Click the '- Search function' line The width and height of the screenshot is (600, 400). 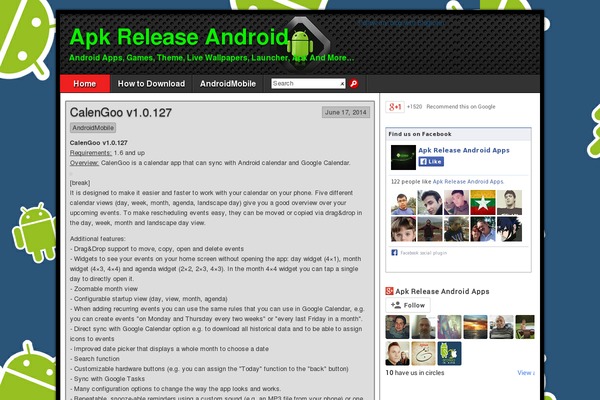tap(95, 359)
